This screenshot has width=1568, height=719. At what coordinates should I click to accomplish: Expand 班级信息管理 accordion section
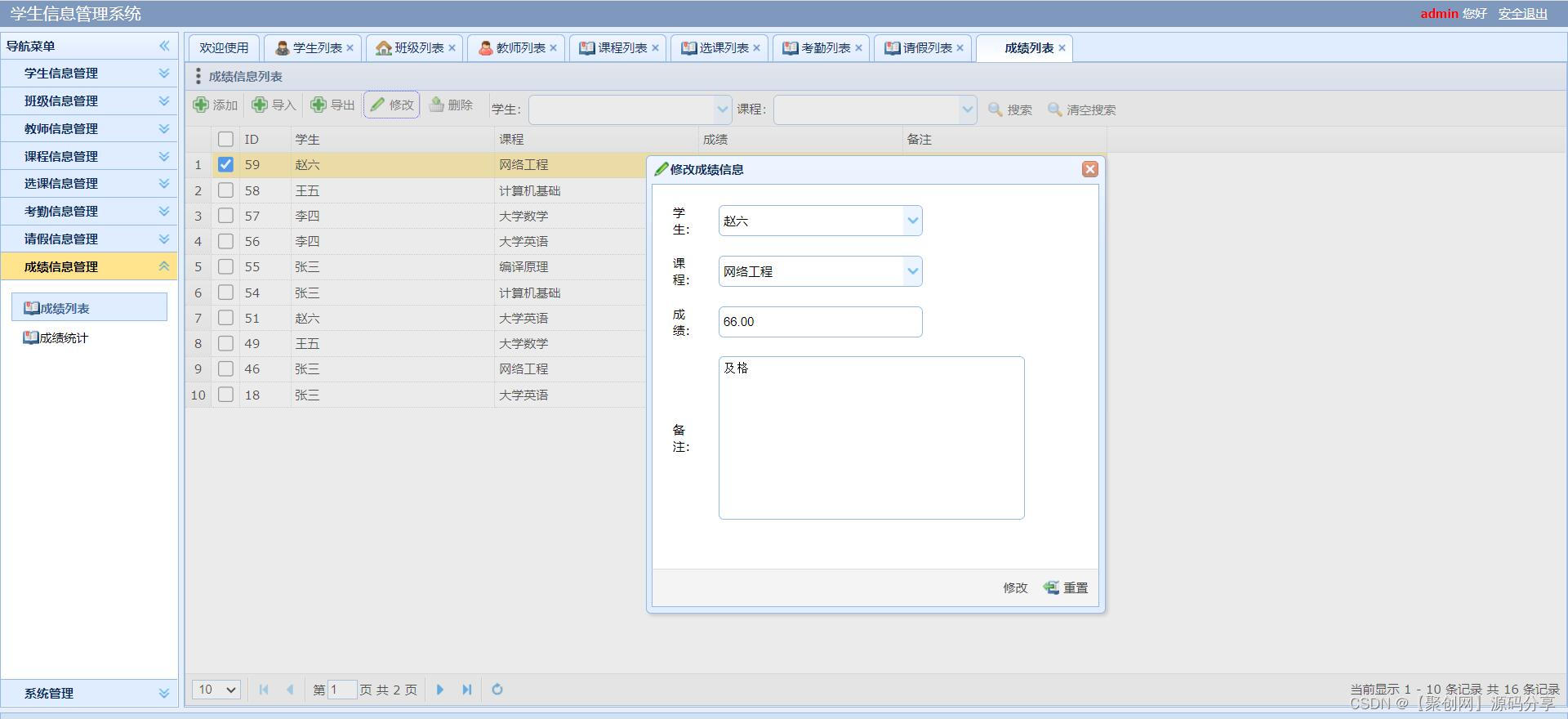[89, 101]
